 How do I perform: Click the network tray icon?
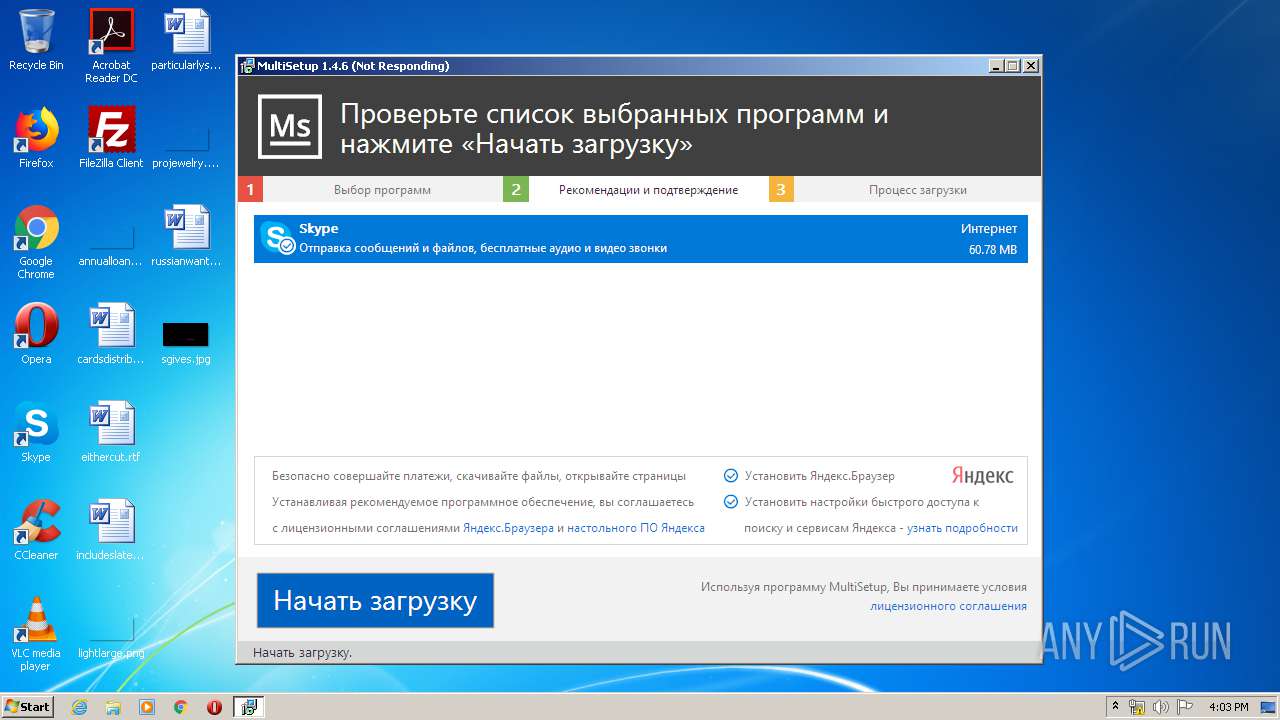point(1137,707)
